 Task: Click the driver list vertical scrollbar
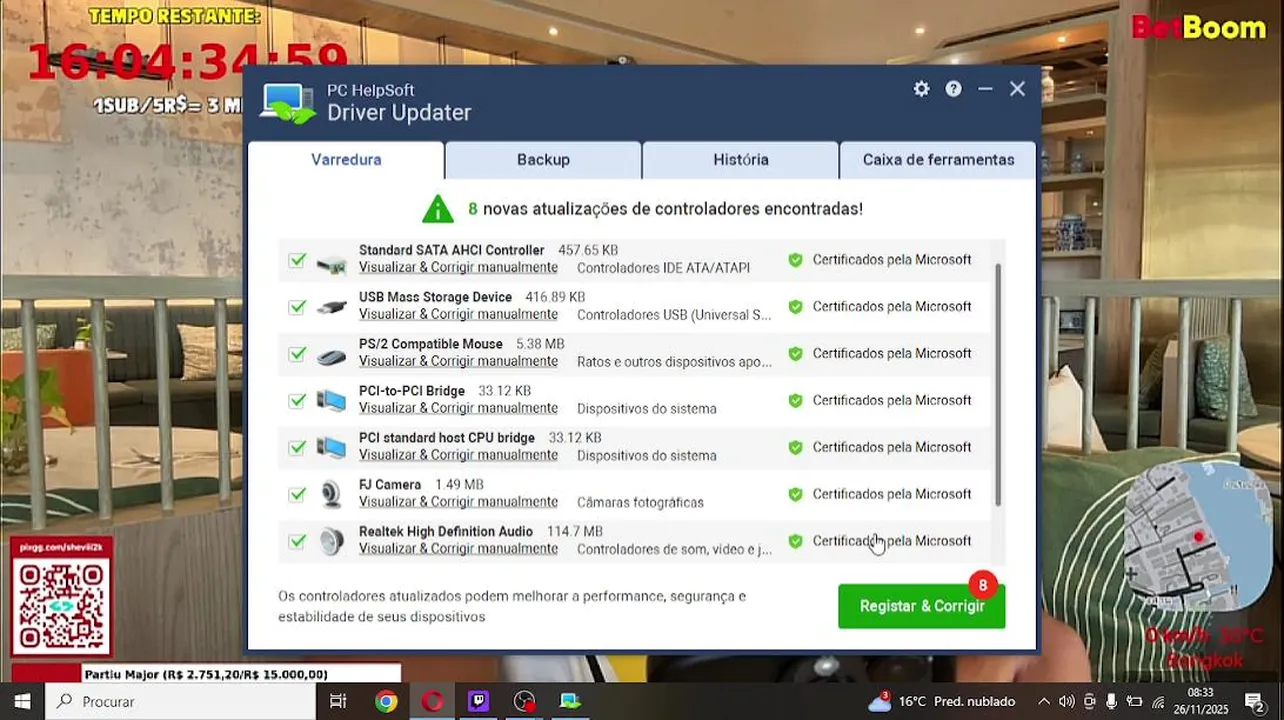pyautogui.click(x=998, y=385)
